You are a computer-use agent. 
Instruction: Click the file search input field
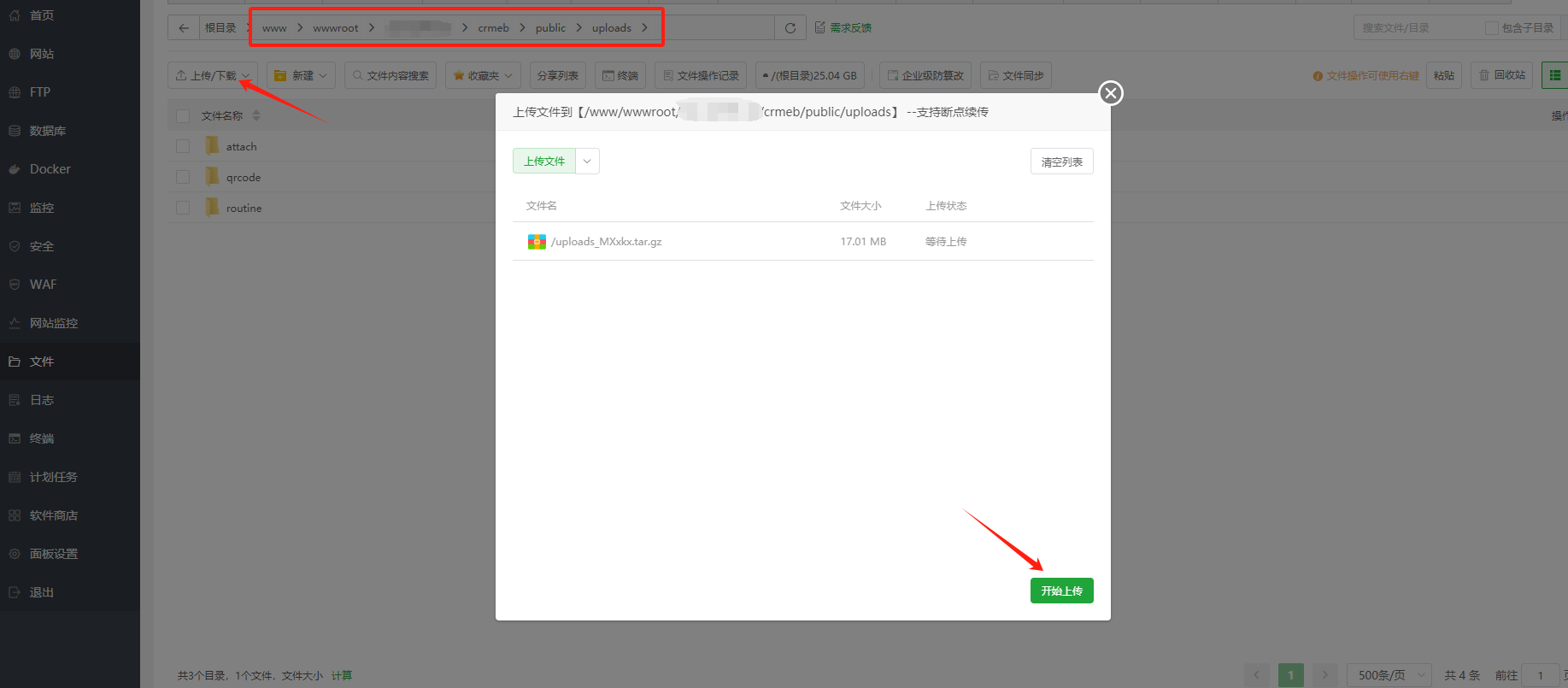click(x=1418, y=28)
